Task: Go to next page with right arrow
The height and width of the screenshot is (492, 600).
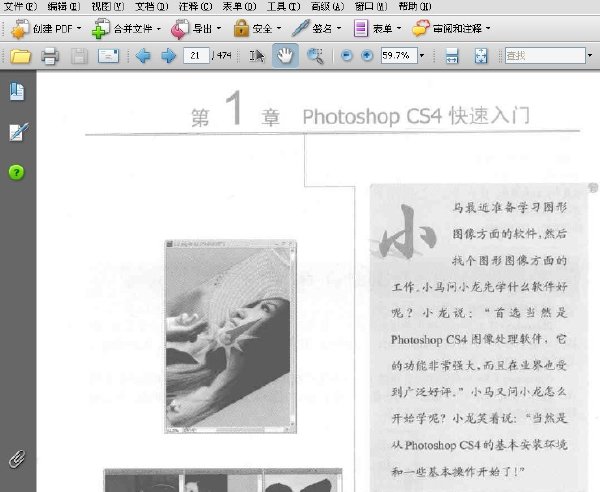Action: coord(168,56)
